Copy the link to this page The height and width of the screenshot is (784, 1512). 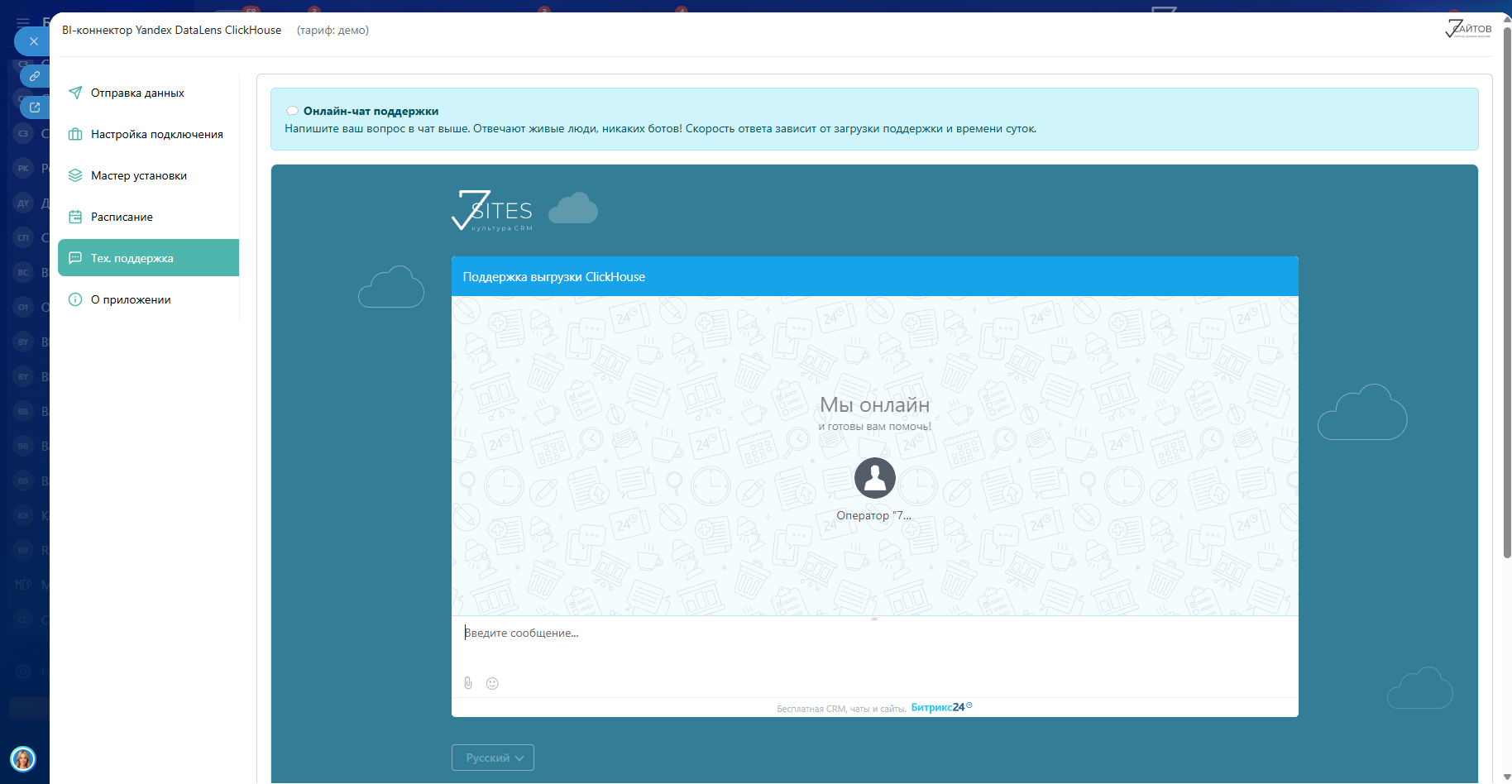(x=35, y=76)
